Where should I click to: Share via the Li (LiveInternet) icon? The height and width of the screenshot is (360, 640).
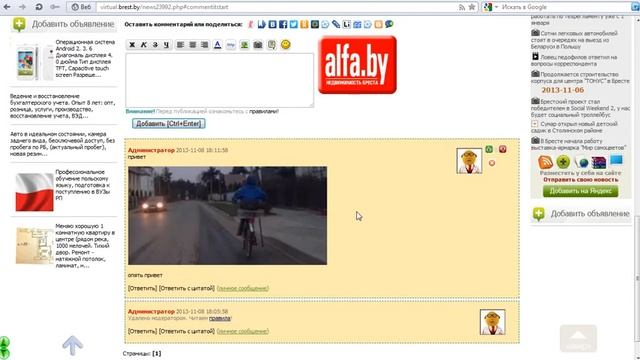point(346,24)
